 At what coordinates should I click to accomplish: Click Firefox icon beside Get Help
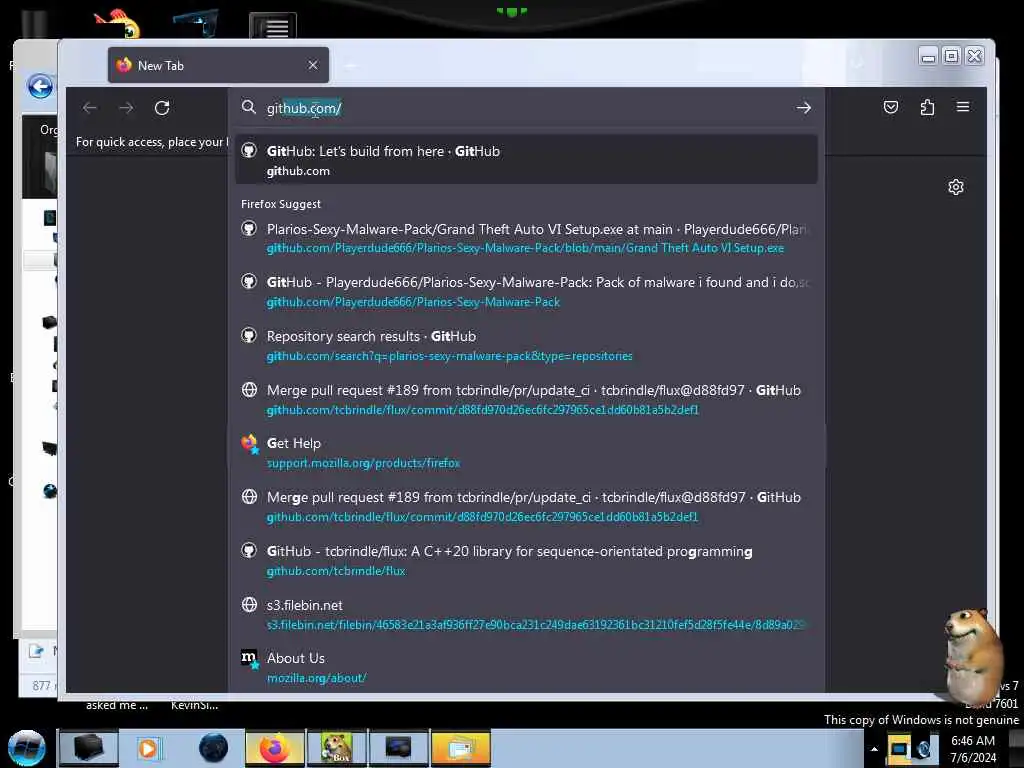pyautogui.click(x=249, y=443)
